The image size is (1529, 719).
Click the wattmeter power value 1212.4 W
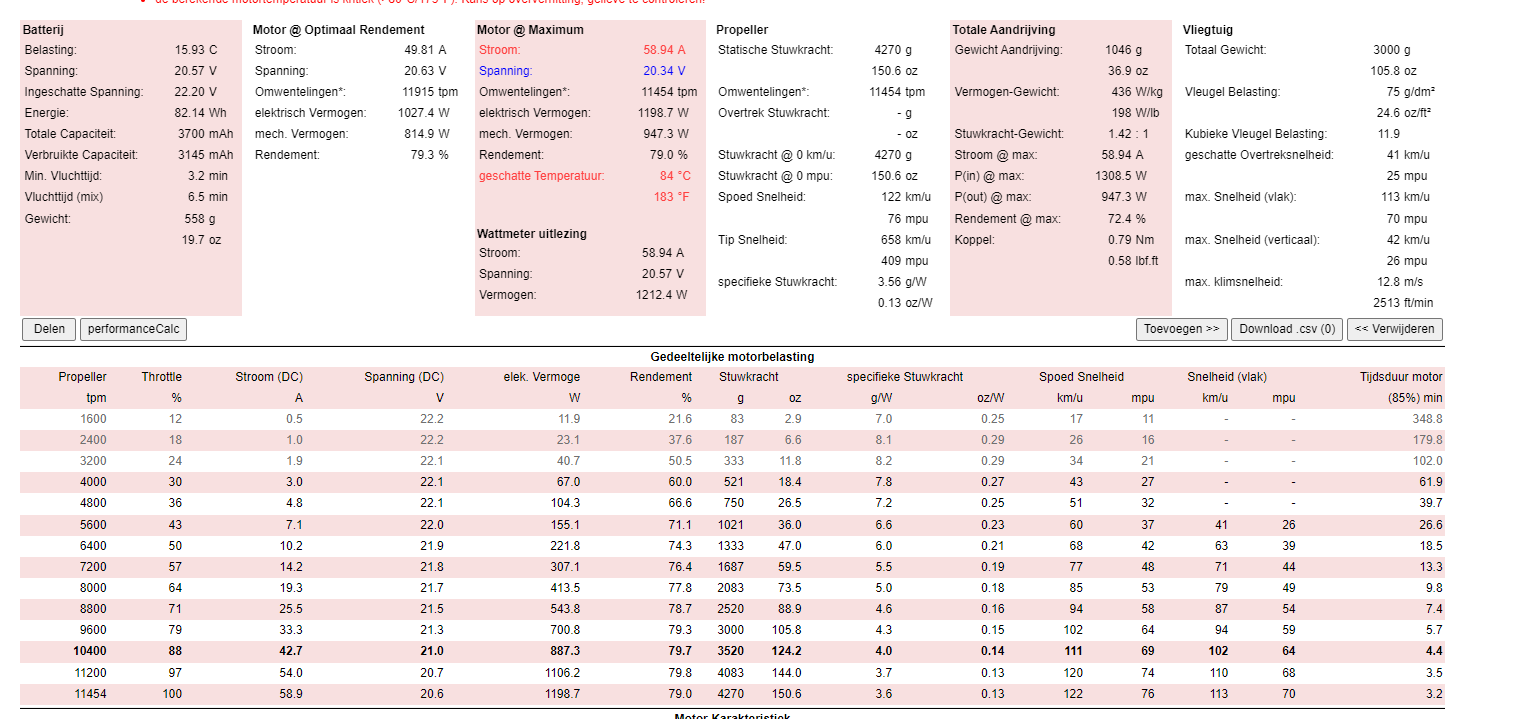pyautogui.click(x=661, y=295)
